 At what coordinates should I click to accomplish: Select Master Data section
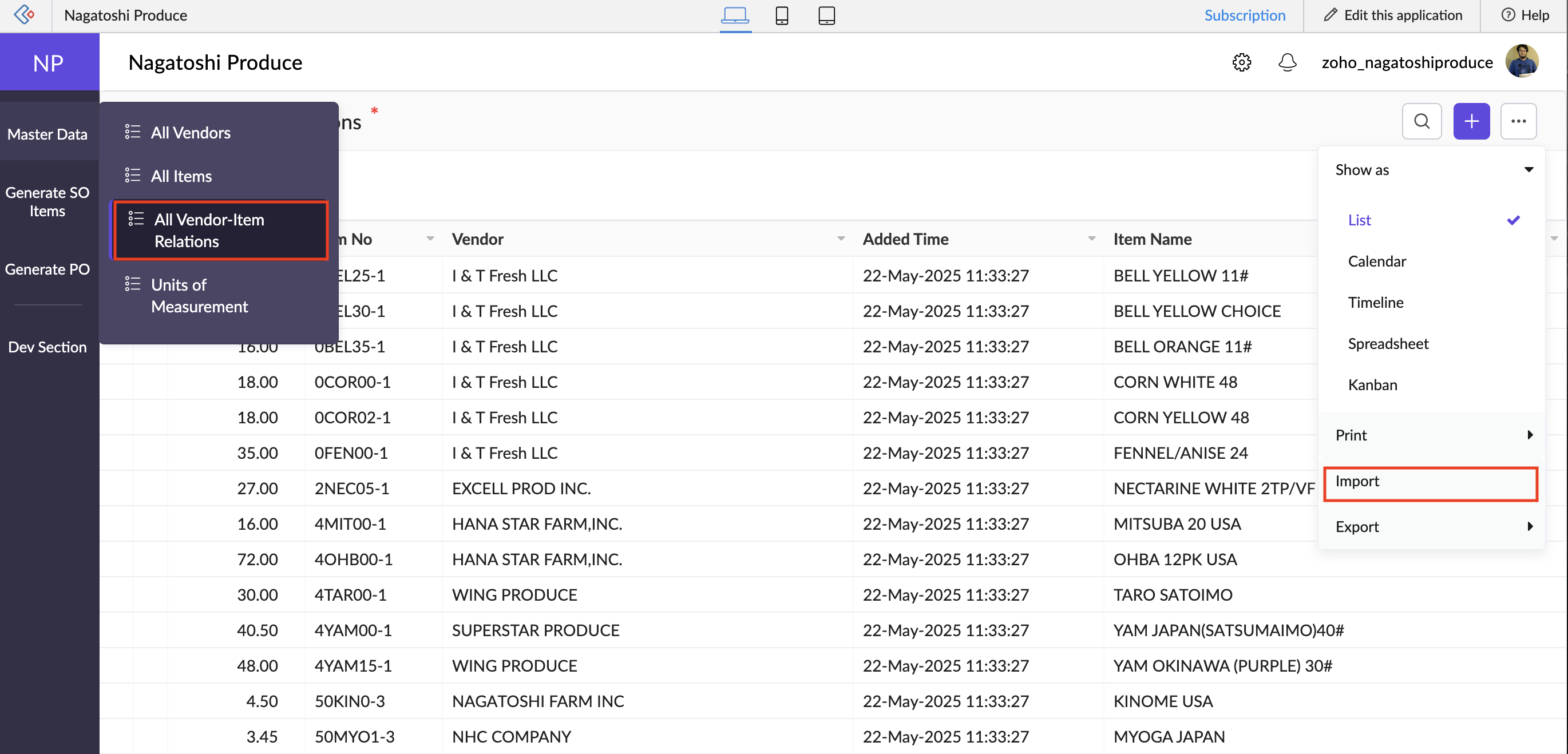[x=47, y=134]
